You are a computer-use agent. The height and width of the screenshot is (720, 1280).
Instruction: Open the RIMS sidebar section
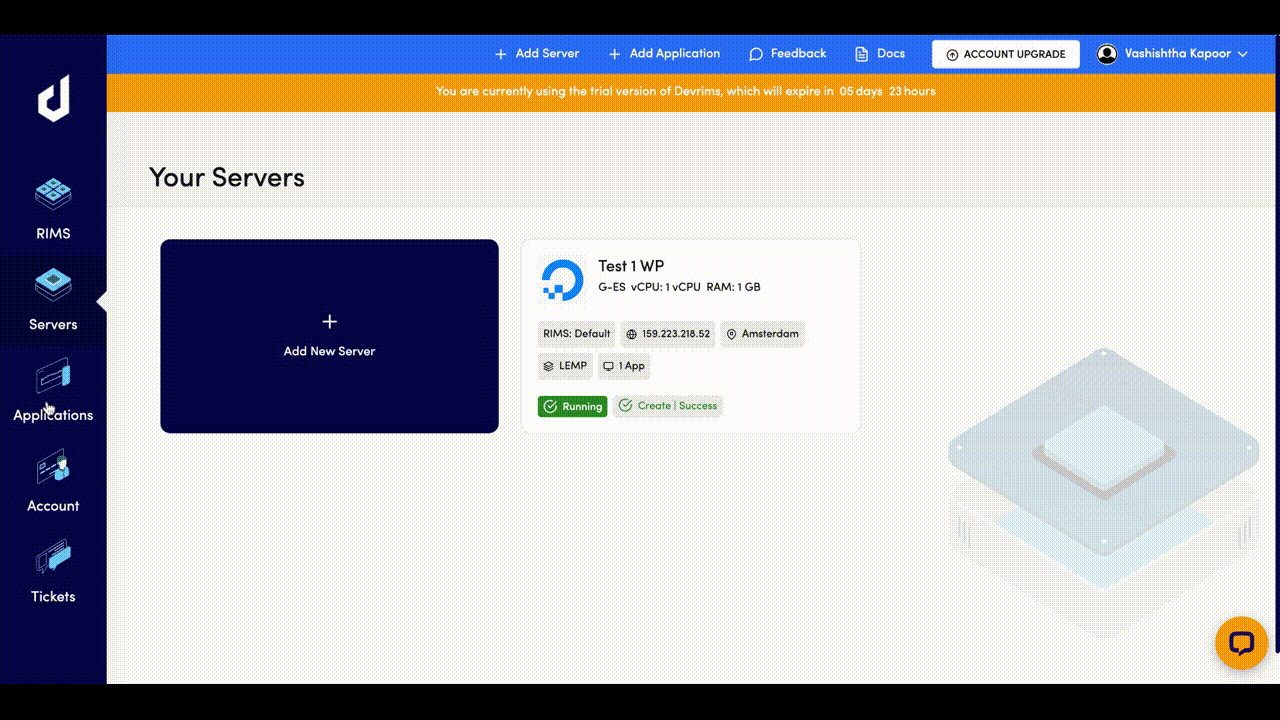[53, 209]
